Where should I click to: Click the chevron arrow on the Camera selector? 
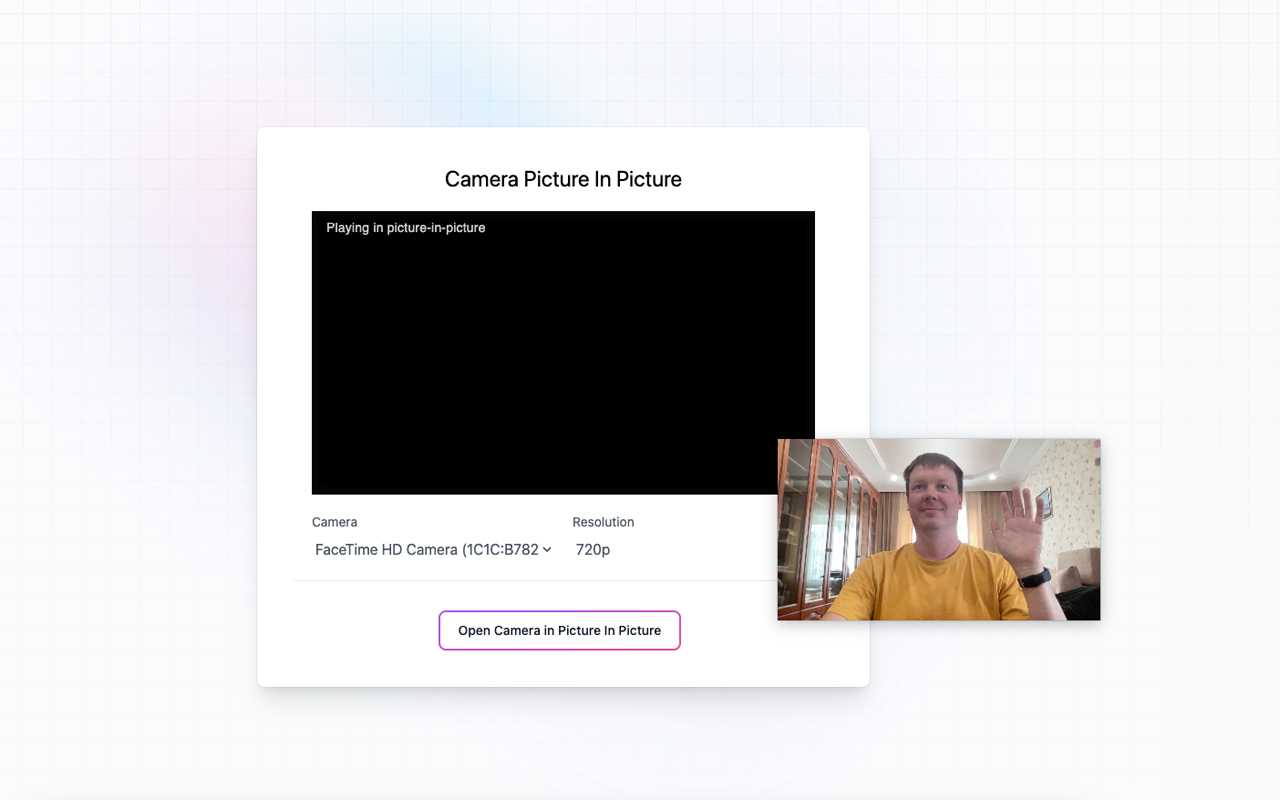pyautogui.click(x=547, y=550)
